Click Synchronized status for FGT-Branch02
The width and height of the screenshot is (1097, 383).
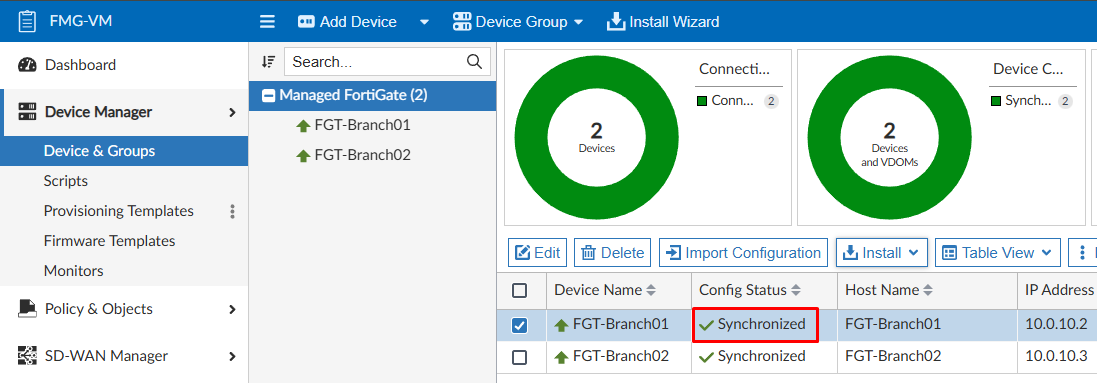(753, 356)
